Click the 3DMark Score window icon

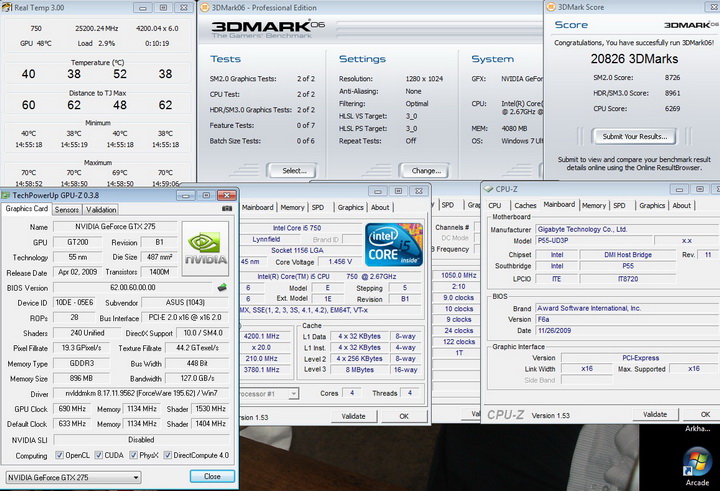(x=553, y=6)
